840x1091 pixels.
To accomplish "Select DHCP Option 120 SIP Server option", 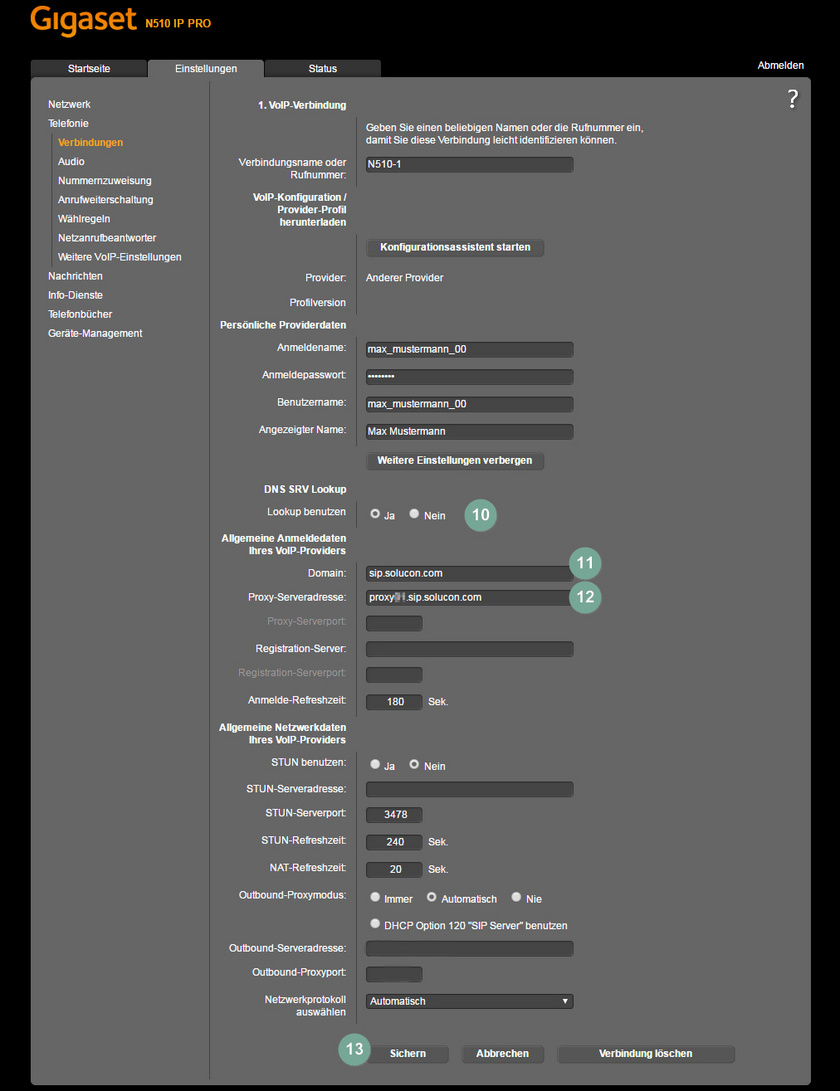I will [375, 925].
